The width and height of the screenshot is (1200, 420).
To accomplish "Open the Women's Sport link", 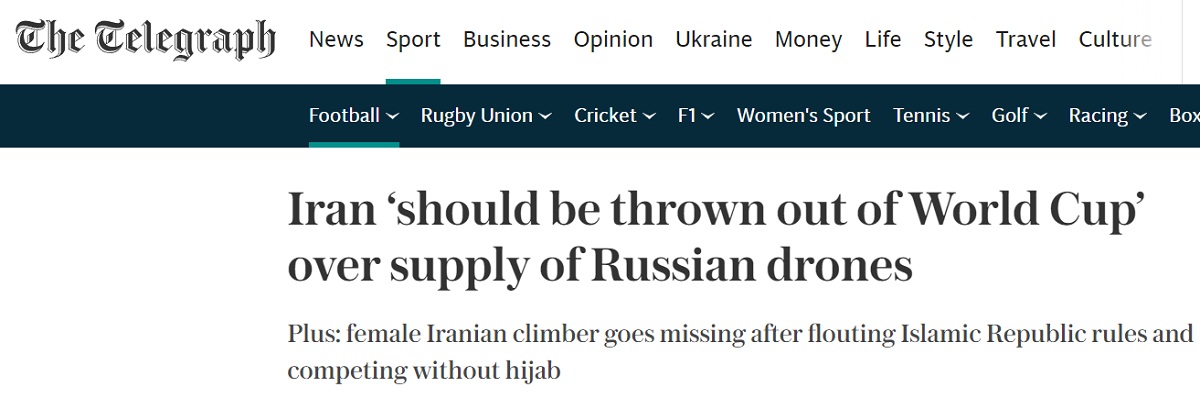I will point(803,116).
